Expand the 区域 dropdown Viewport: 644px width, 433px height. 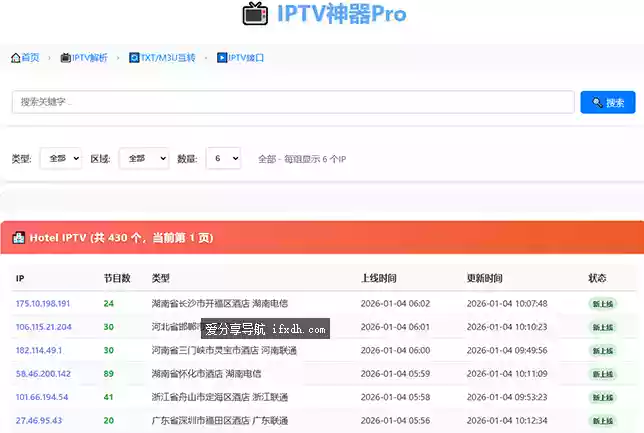click(x=144, y=158)
